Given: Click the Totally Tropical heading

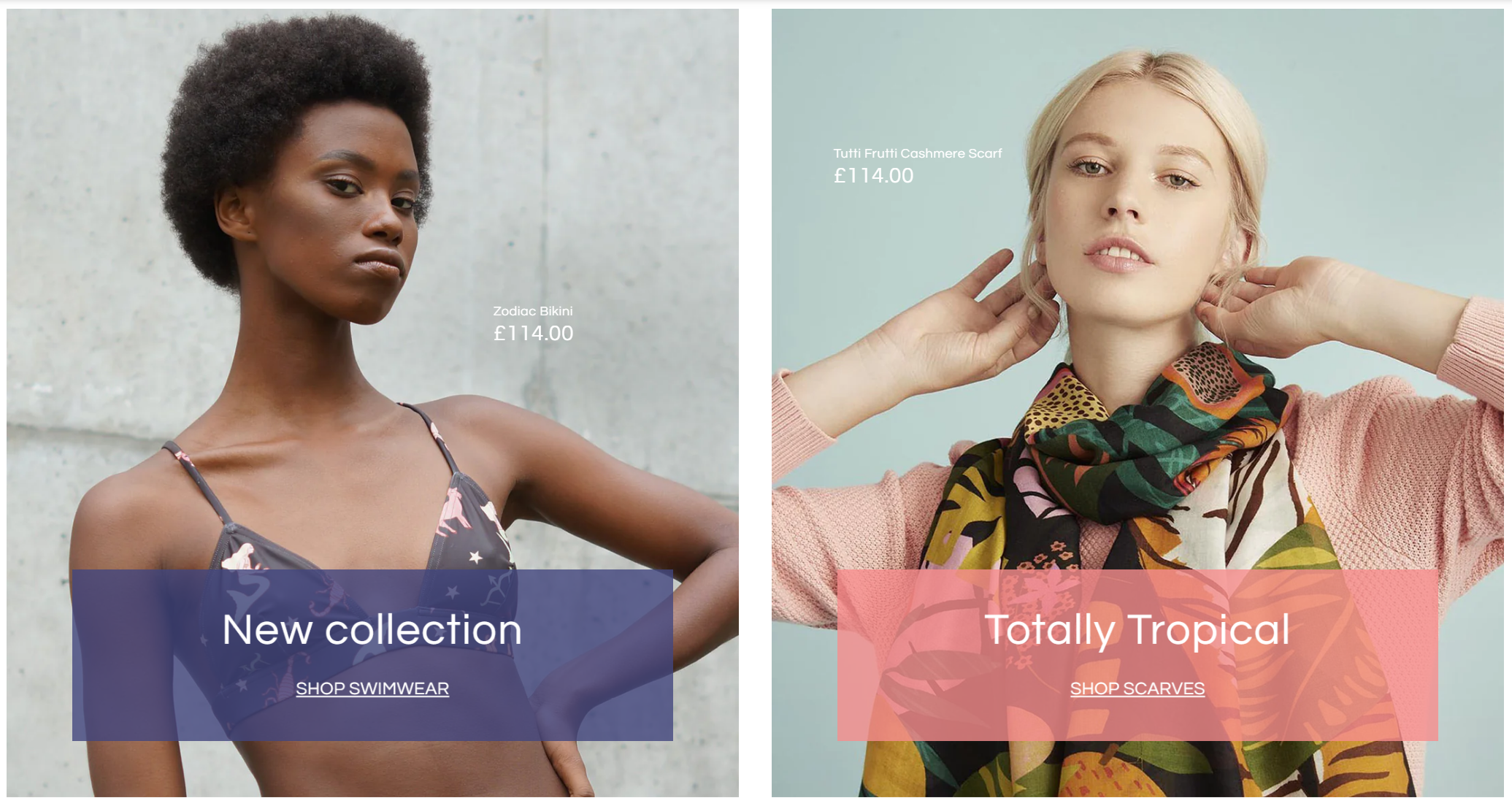Looking at the screenshot, I should pyautogui.click(x=1137, y=629).
